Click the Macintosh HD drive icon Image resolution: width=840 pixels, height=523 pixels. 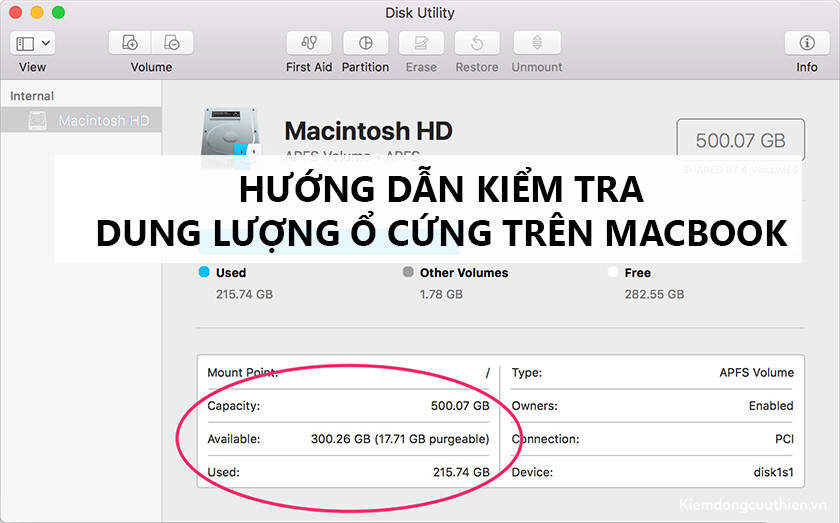coord(231,137)
